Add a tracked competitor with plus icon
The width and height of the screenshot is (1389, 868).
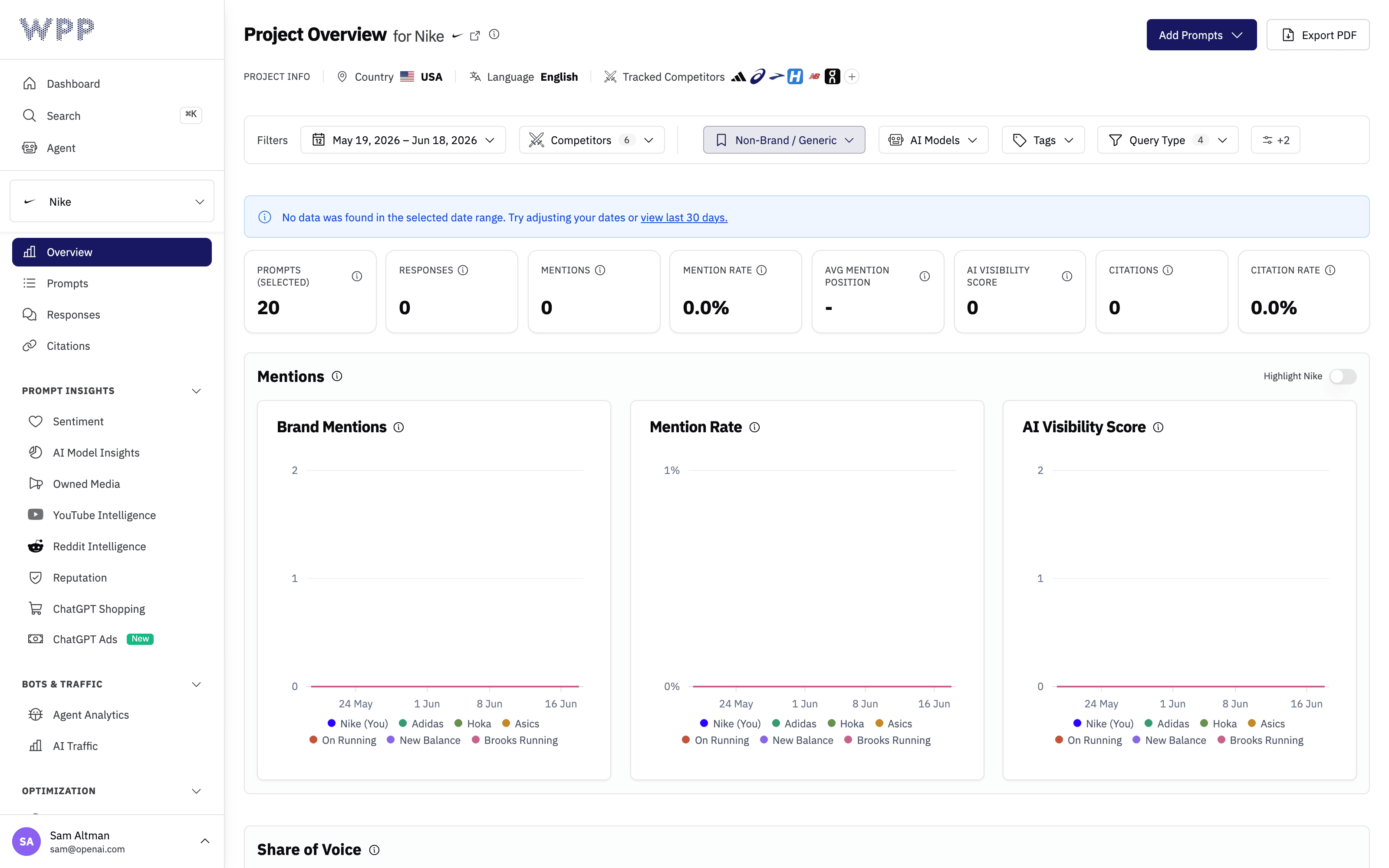tap(852, 76)
